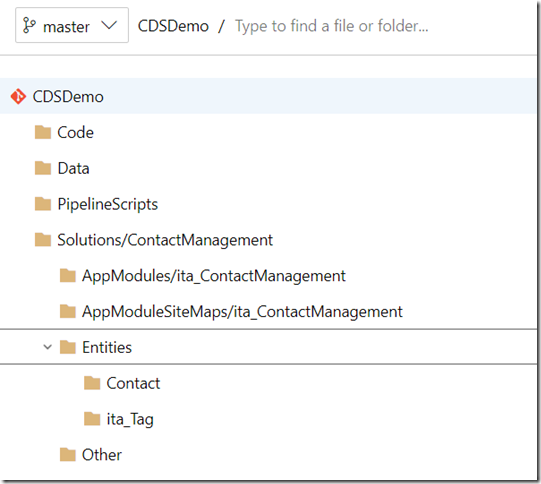
Task: Click the PipelineScripts folder icon
Action: (x=43, y=204)
